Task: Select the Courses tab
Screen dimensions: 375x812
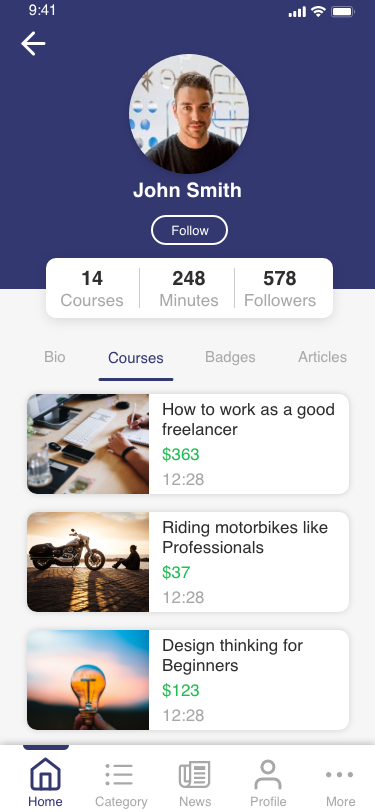Action: coord(136,358)
